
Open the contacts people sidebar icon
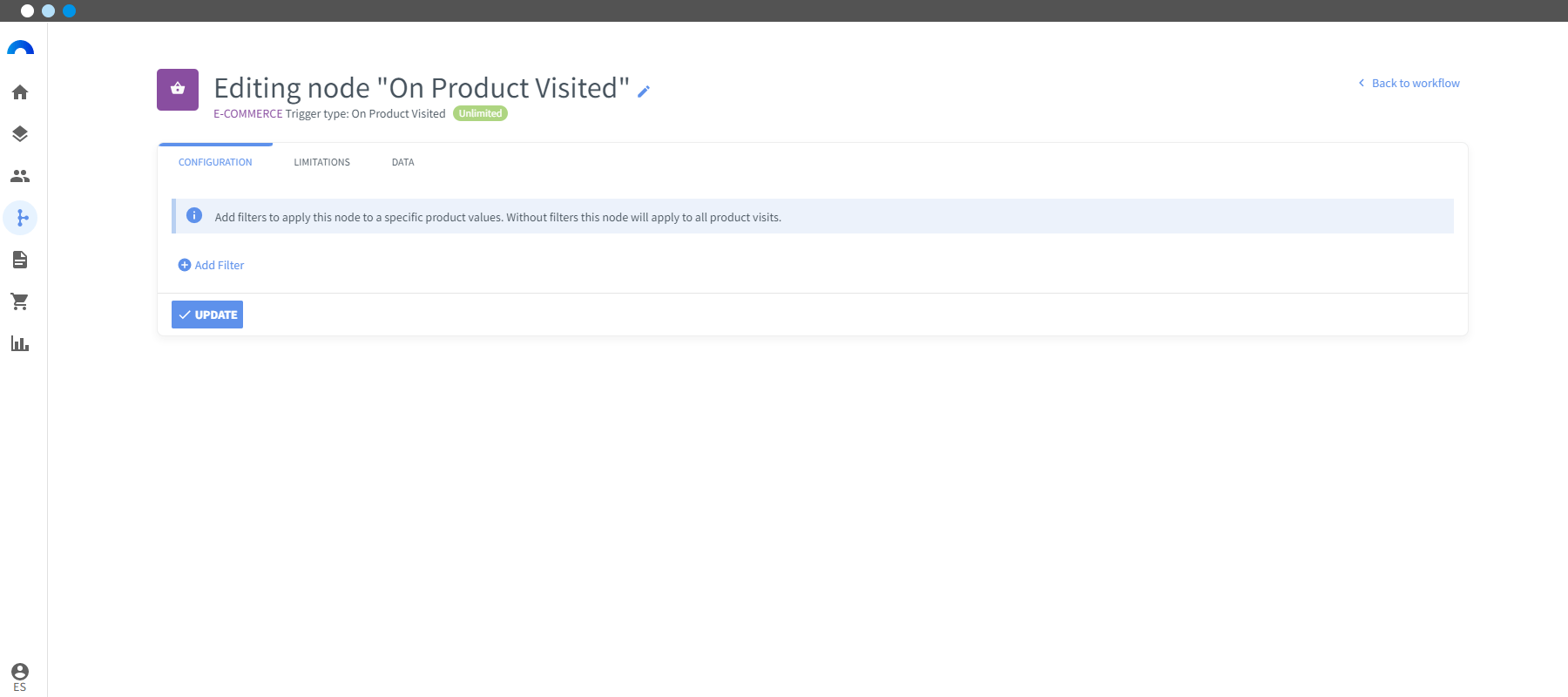pyautogui.click(x=20, y=176)
